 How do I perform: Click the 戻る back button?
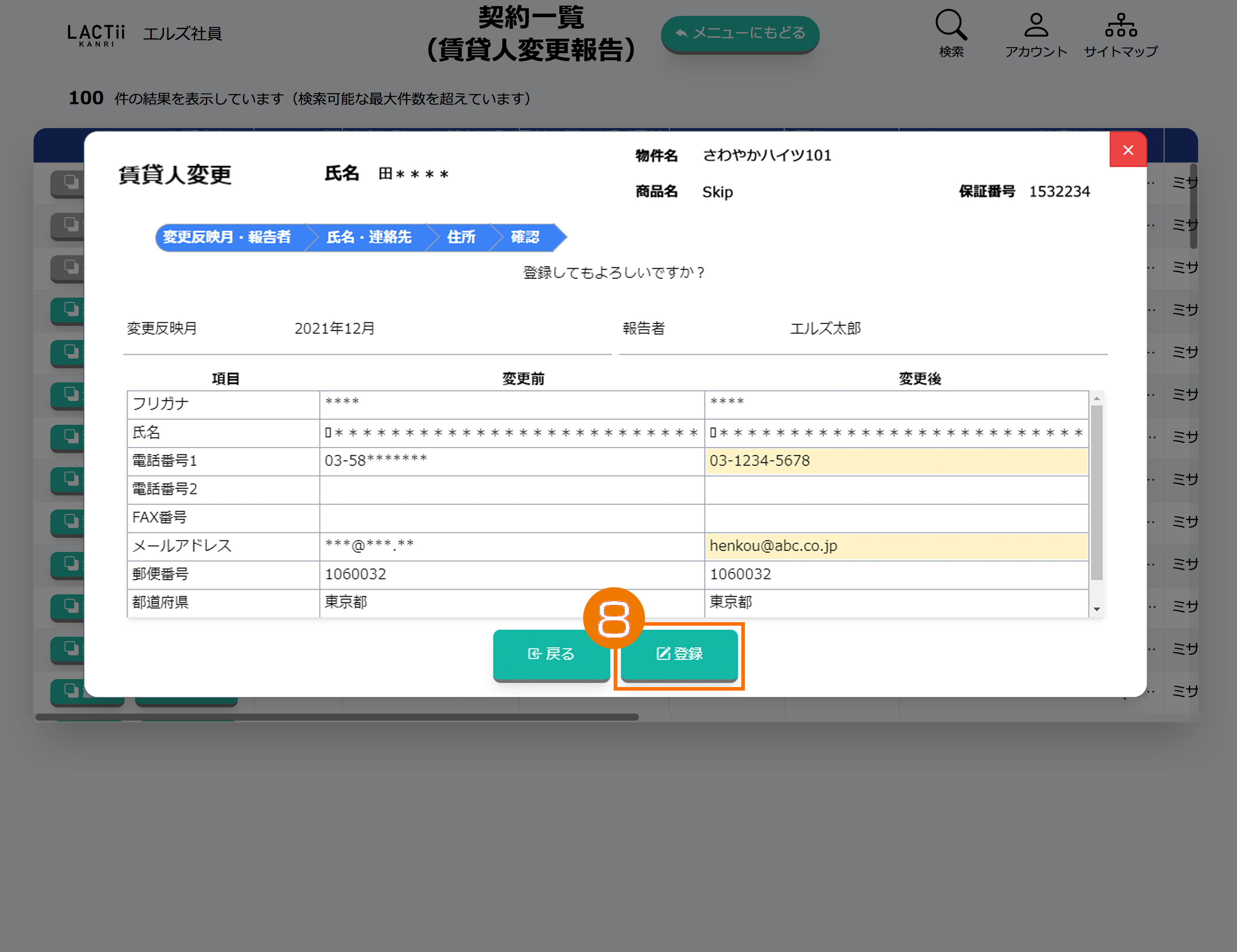coord(551,654)
